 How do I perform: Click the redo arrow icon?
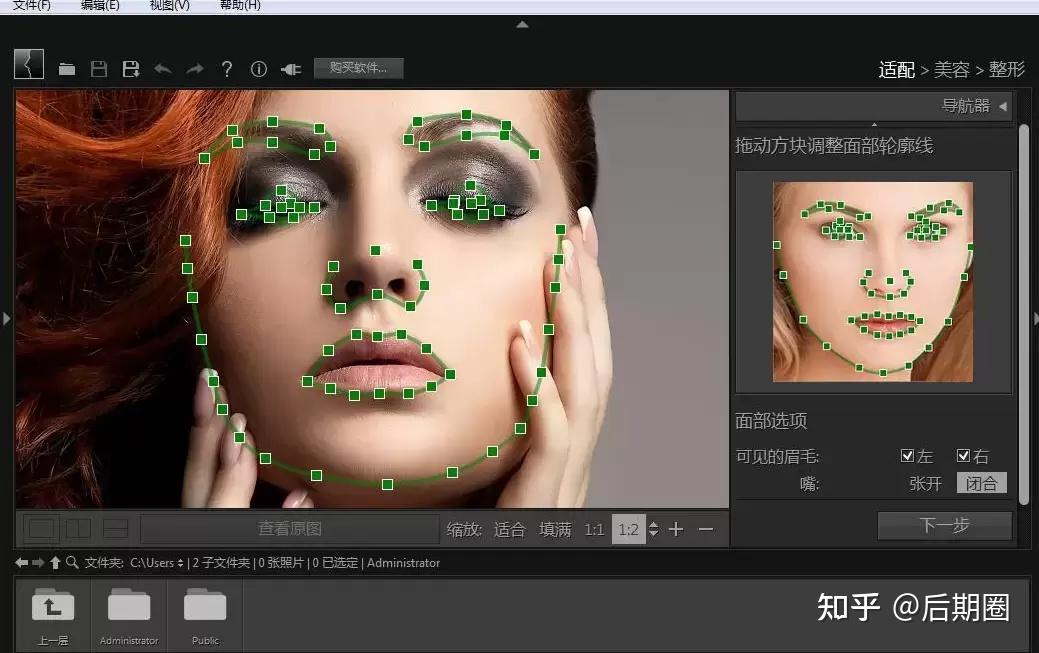[195, 69]
